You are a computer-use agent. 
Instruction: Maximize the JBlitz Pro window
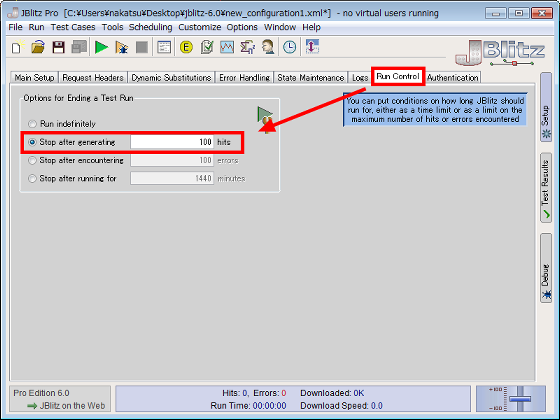tap(519, 13)
